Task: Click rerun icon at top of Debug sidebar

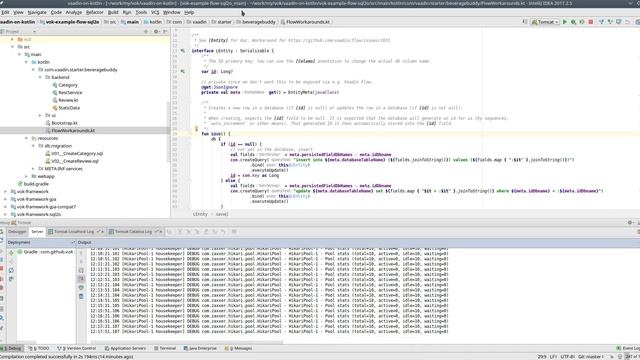Action: tap(2, 231)
